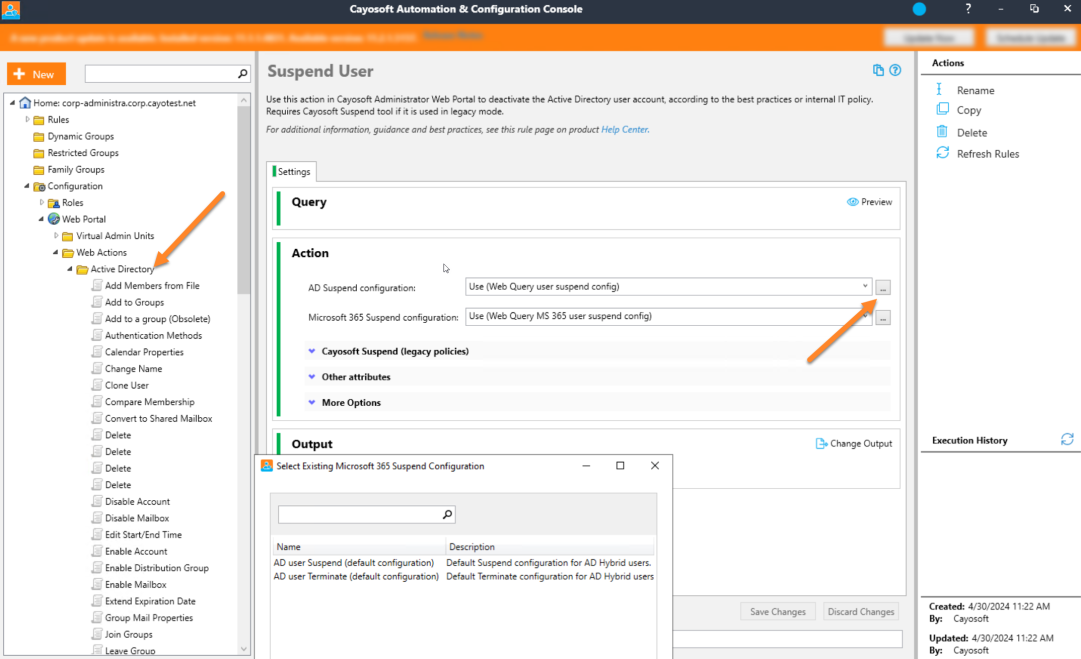Click the dialog search input field
This screenshot has height=659, width=1081.
(x=360, y=514)
